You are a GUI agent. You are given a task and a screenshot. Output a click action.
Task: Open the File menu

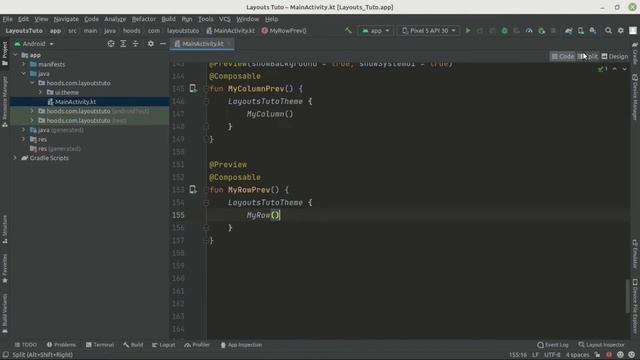pyautogui.click(x=7, y=19)
